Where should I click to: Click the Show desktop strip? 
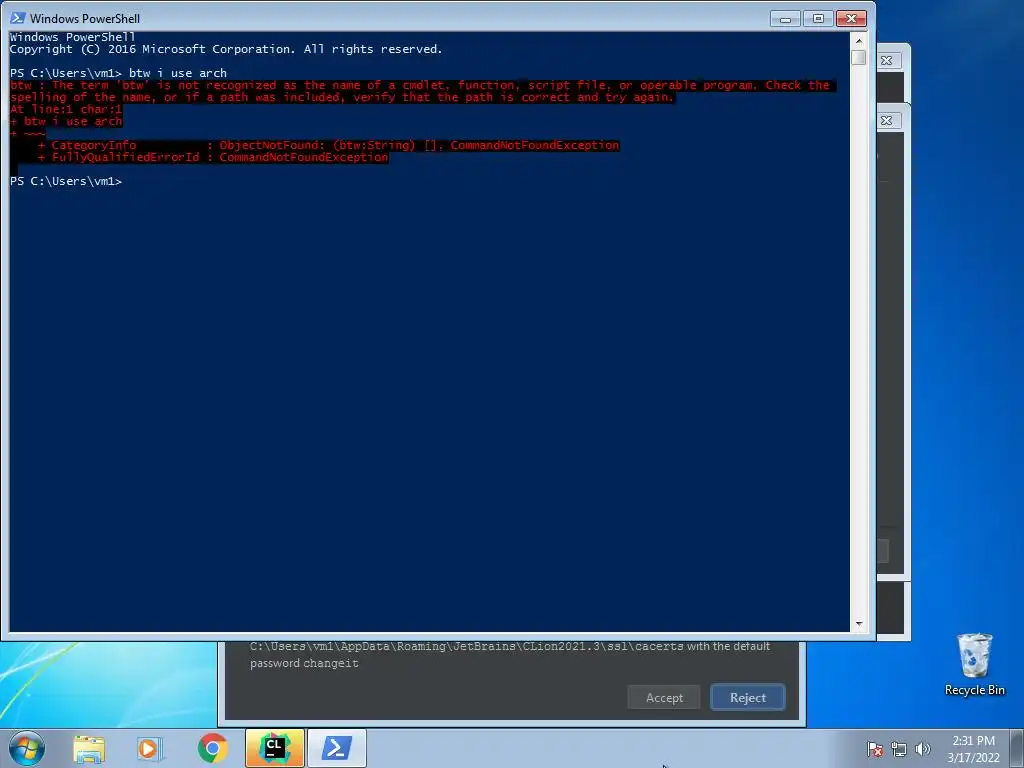pyautogui.click(x=1017, y=748)
